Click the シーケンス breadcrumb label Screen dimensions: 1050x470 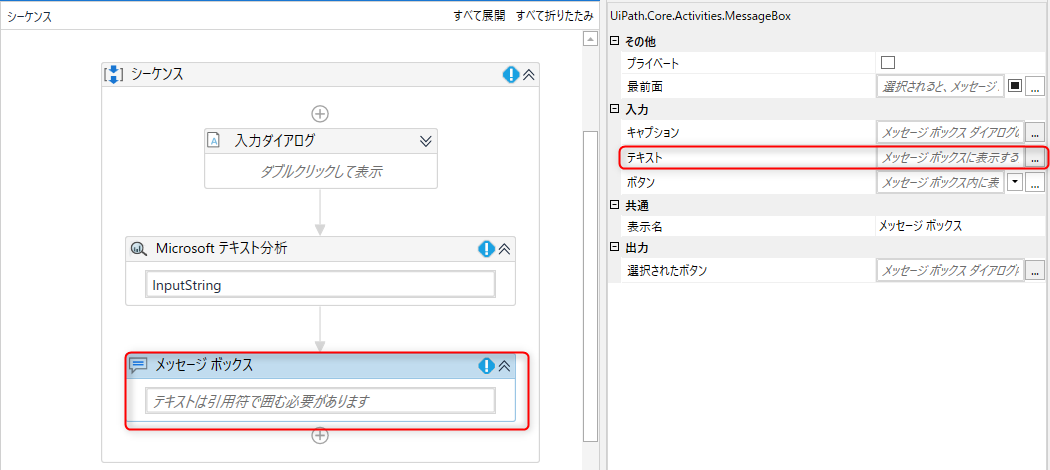tap(30, 17)
